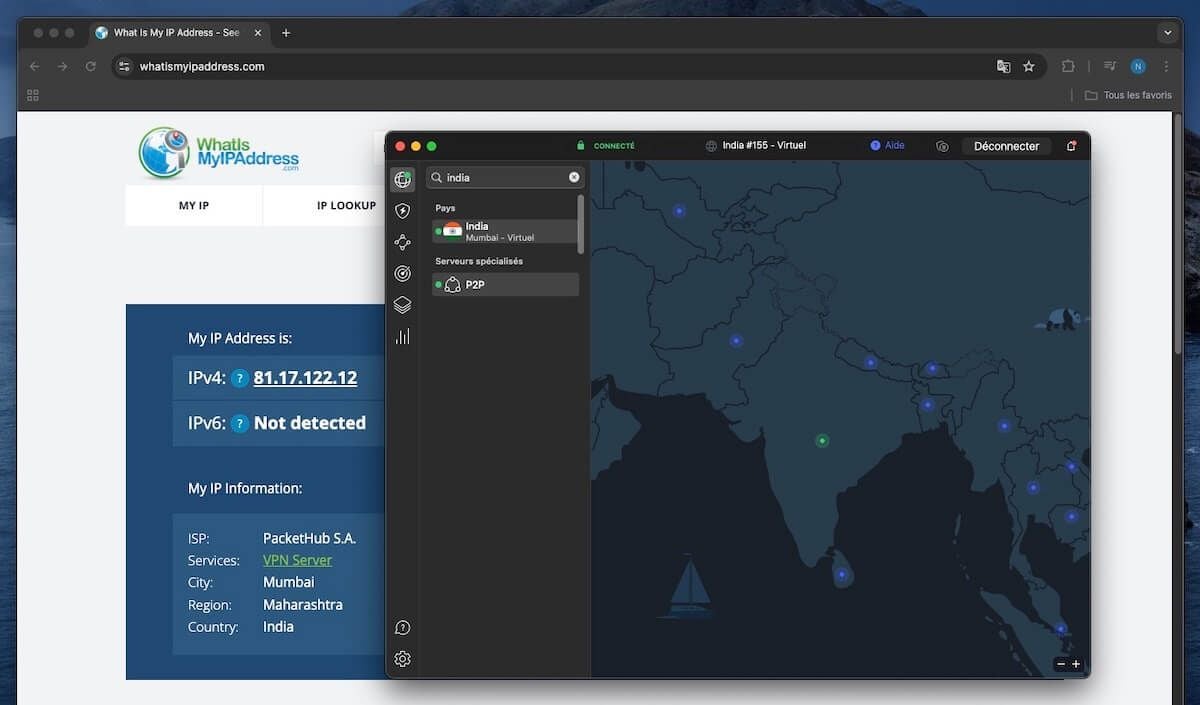This screenshot has width=1200, height=705.
Task: Click the CONNECTÉ status text
Action: click(x=614, y=146)
